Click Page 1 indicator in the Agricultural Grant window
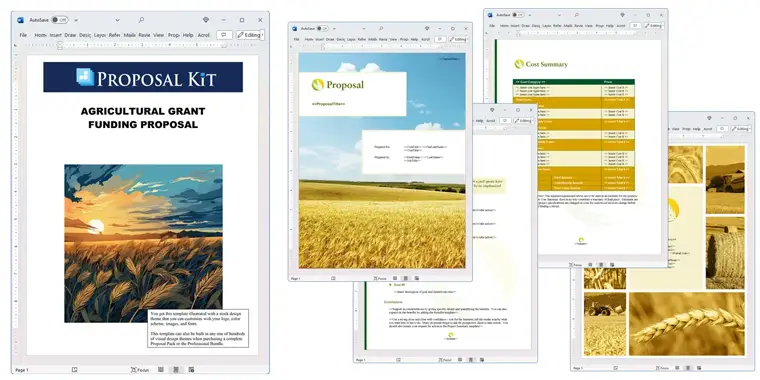The height and width of the screenshot is (380, 760). coord(22,370)
